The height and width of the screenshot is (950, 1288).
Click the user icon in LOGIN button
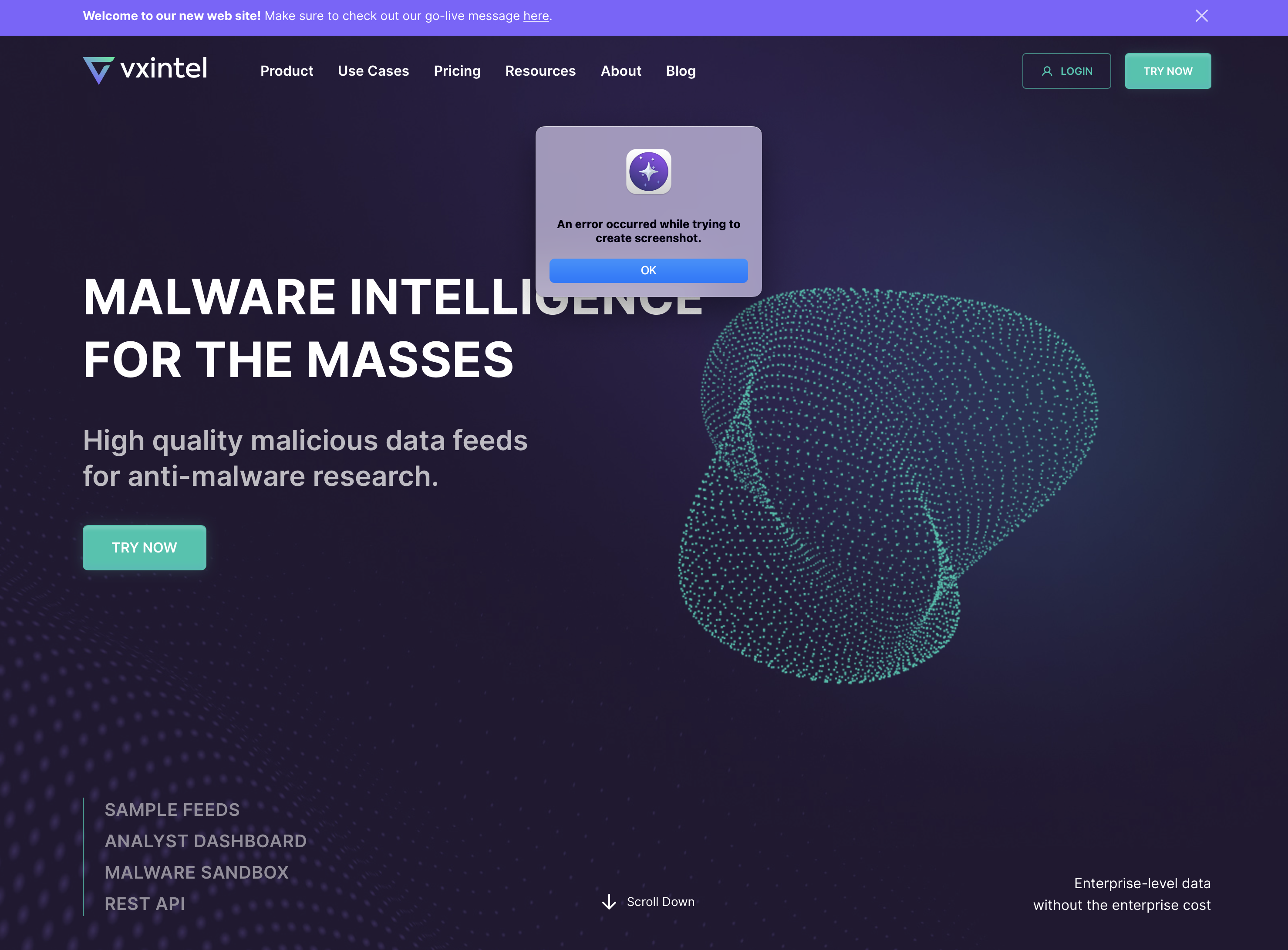1047,71
